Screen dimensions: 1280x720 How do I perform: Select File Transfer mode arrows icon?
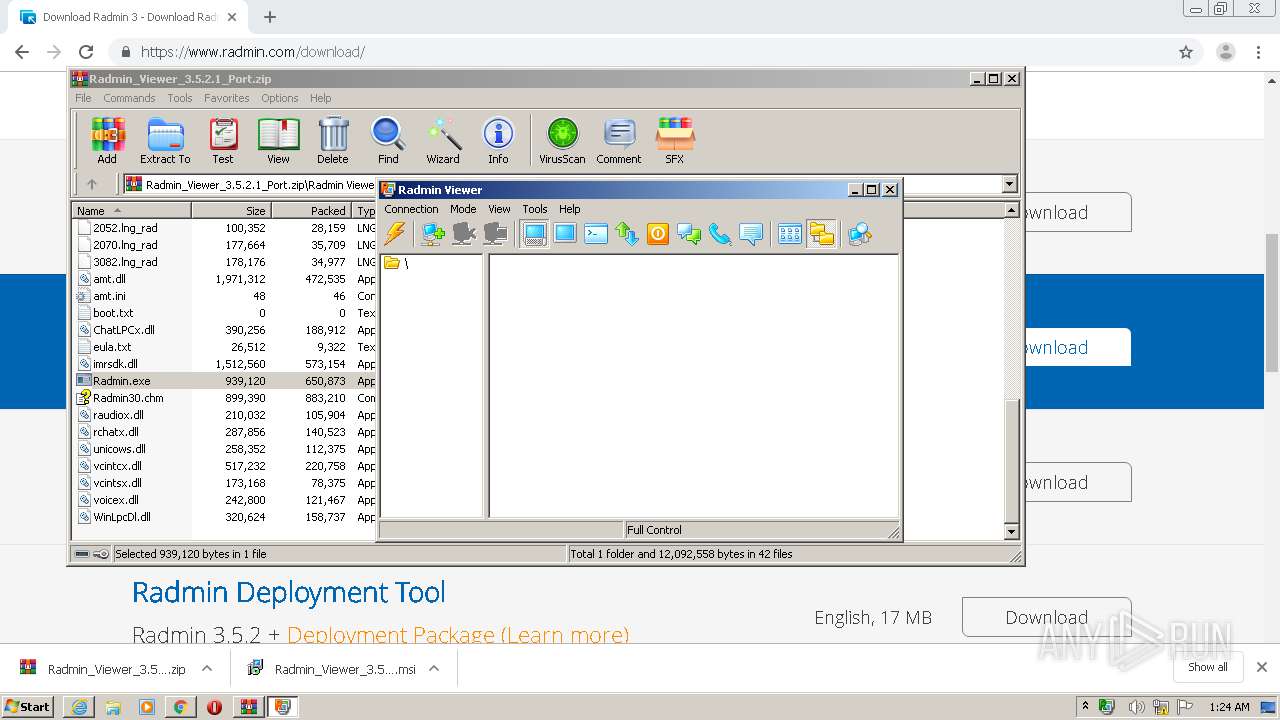click(x=627, y=234)
